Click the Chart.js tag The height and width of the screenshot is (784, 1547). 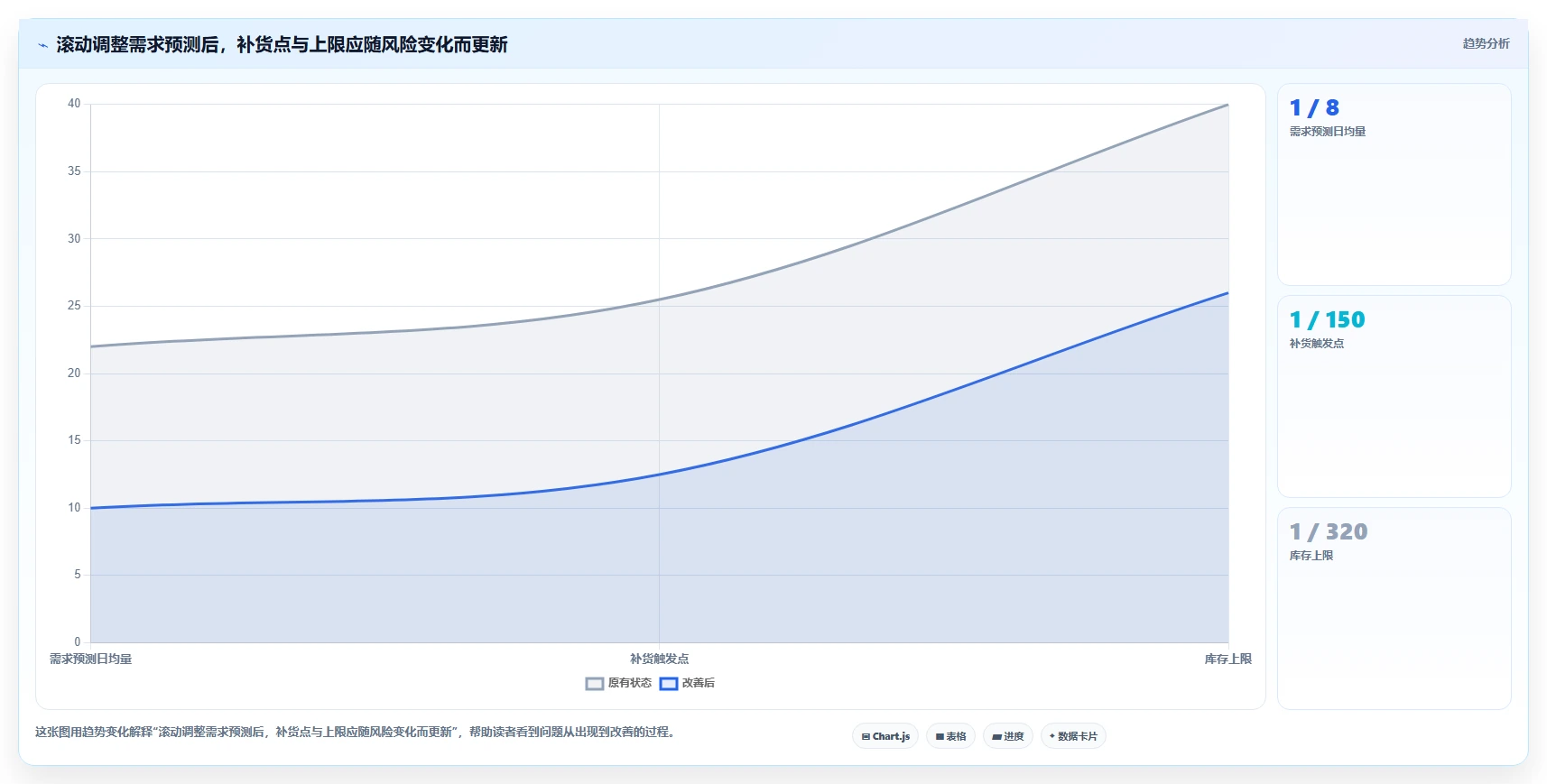[x=885, y=736]
